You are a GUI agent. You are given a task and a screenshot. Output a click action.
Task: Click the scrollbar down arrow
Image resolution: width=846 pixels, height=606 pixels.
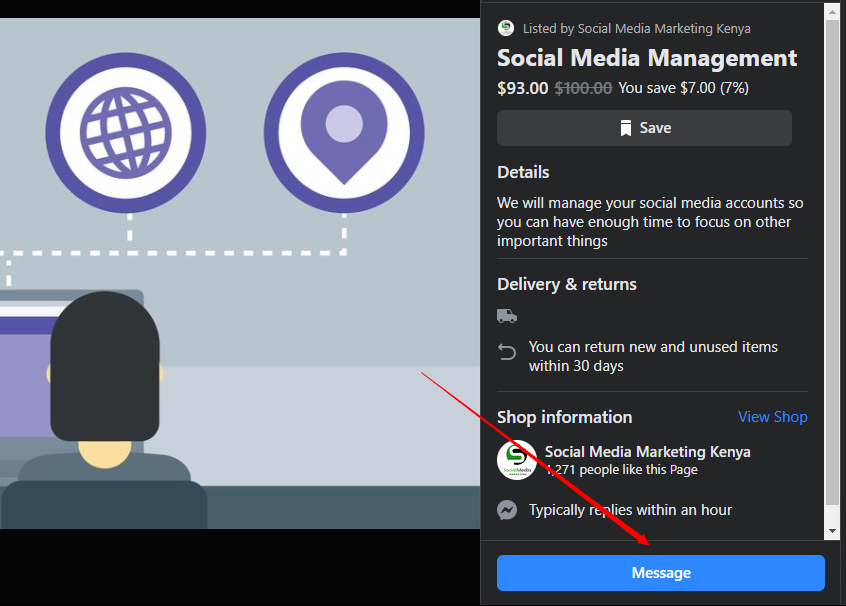832,531
